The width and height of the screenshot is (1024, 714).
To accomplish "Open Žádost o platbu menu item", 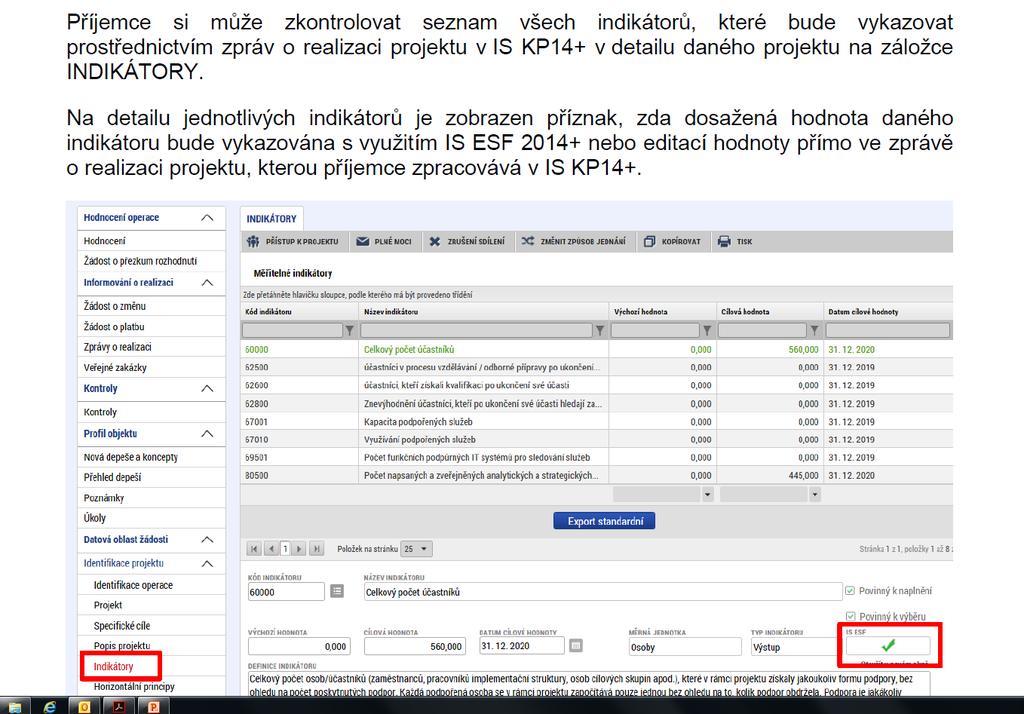I will [114, 327].
